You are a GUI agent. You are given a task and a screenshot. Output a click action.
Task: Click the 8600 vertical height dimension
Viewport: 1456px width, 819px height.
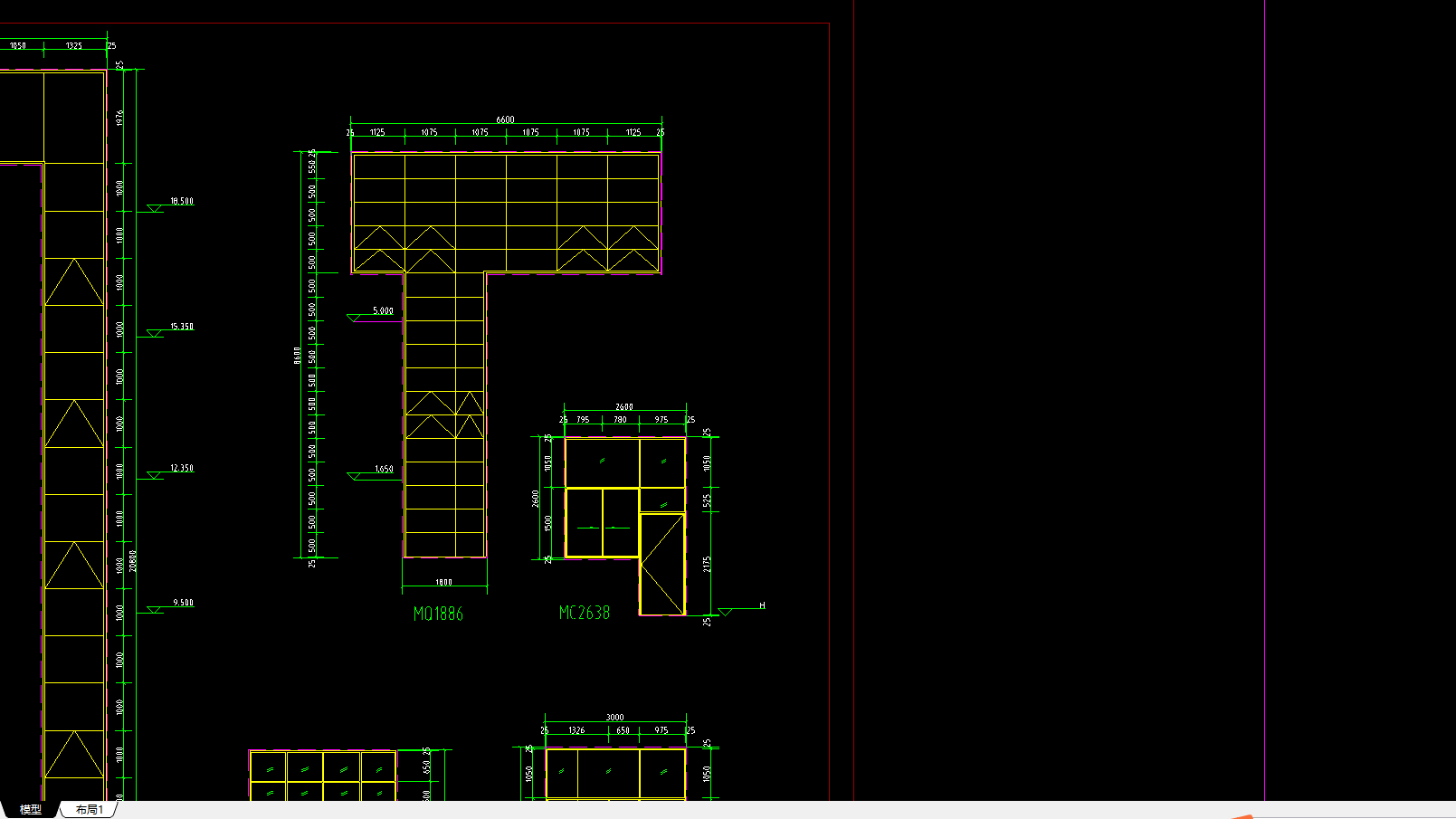click(x=297, y=356)
